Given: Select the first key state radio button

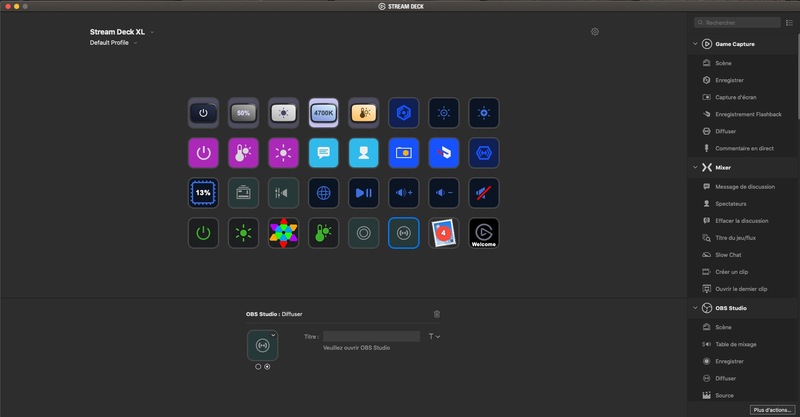Looking at the screenshot, I should [x=258, y=366].
